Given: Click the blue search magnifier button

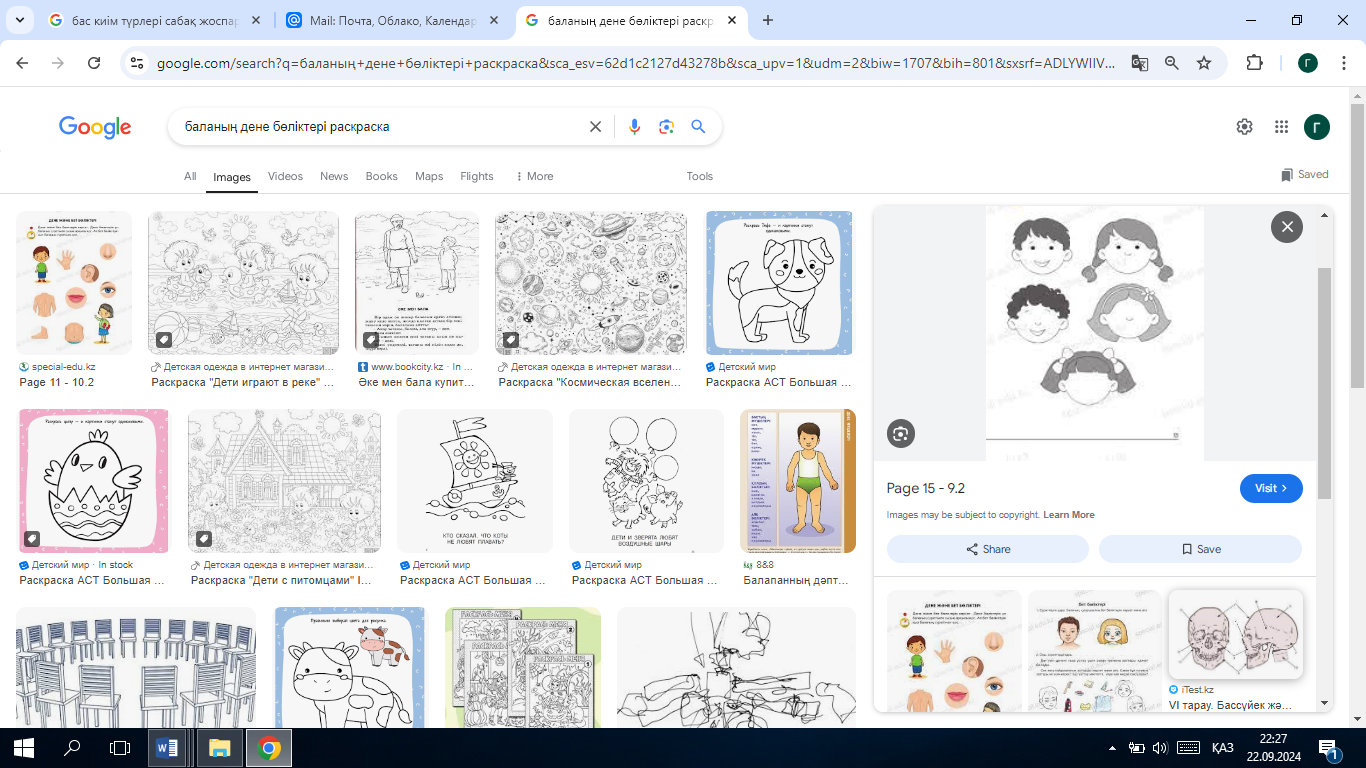Looking at the screenshot, I should click(698, 127).
